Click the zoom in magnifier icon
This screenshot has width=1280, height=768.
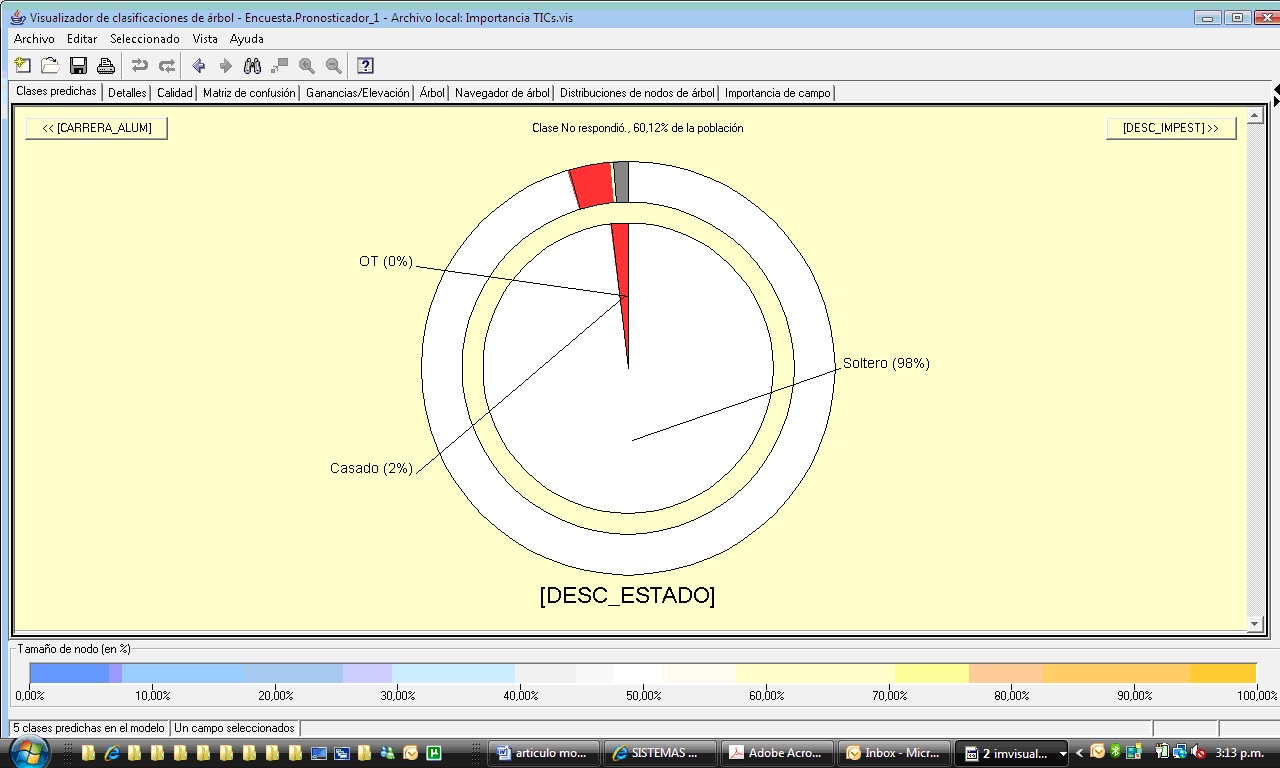[x=307, y=66]
